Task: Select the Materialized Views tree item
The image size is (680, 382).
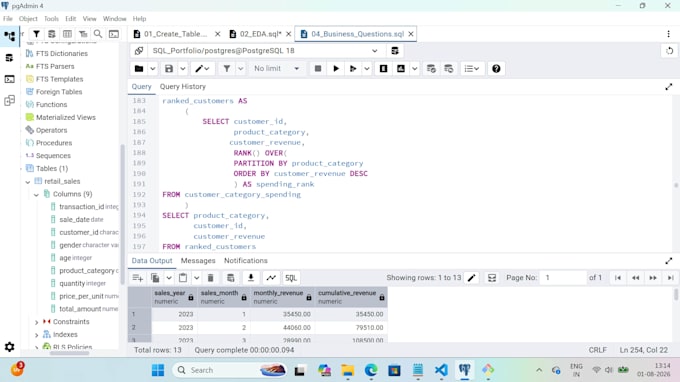Action: [x=65, y=118]
